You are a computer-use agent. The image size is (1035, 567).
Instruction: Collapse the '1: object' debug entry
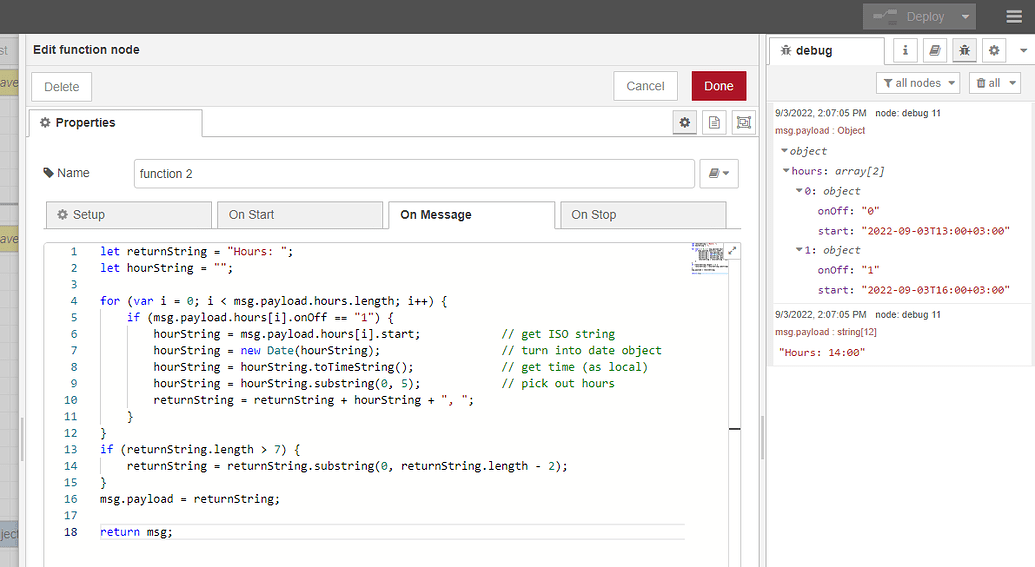(799, 250)
